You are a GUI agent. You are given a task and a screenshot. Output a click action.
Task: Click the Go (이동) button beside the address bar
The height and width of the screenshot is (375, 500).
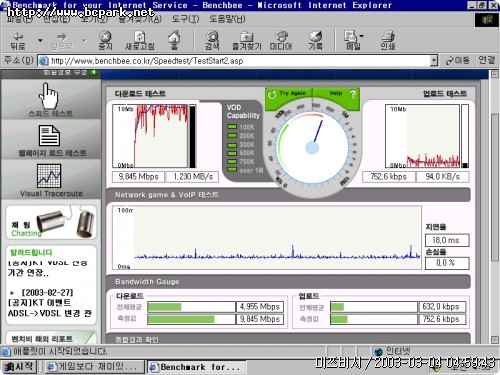[x=458, y=60]
